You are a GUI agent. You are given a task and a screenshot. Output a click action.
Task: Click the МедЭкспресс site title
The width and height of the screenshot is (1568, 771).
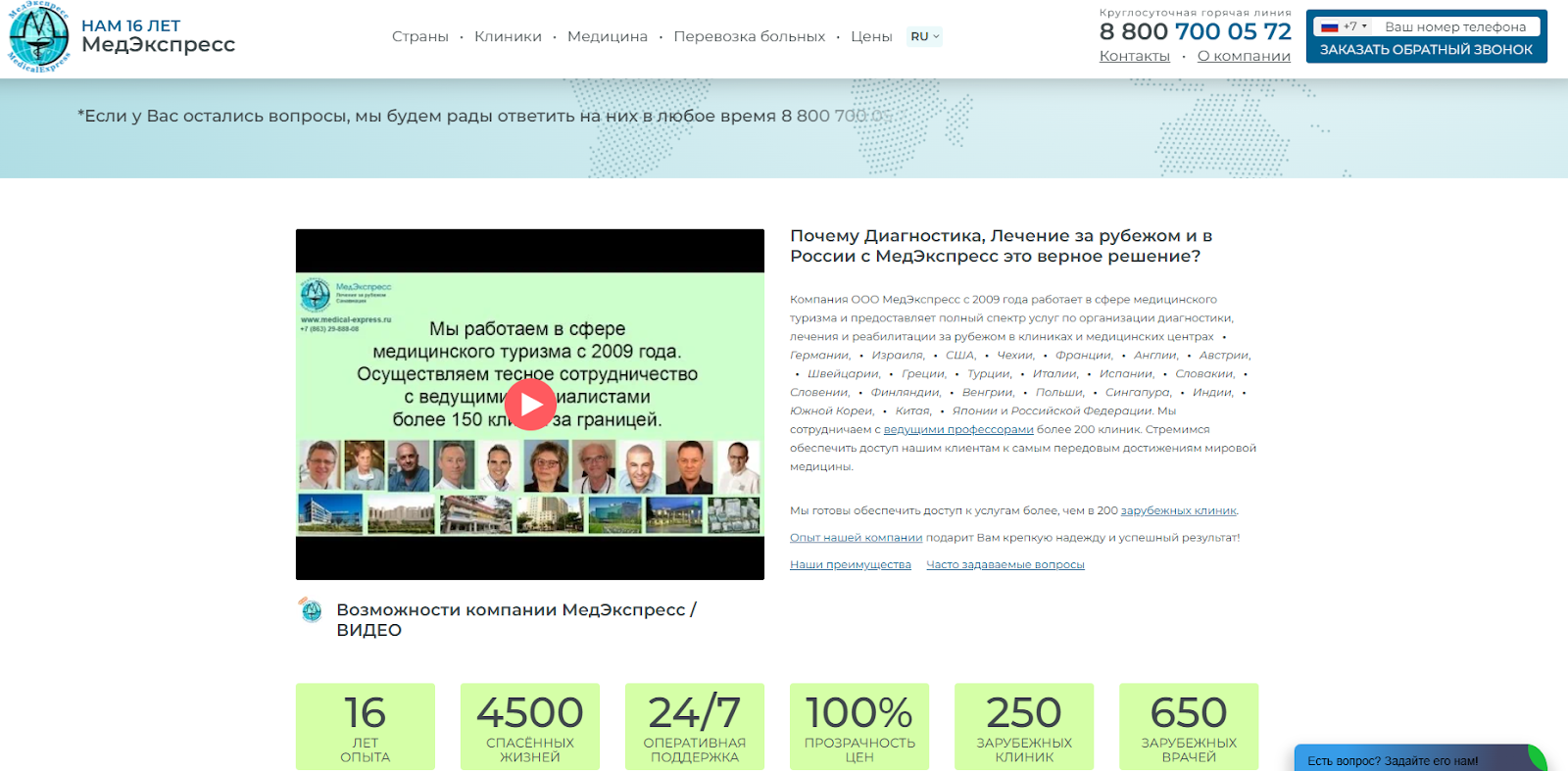[158, 44]
